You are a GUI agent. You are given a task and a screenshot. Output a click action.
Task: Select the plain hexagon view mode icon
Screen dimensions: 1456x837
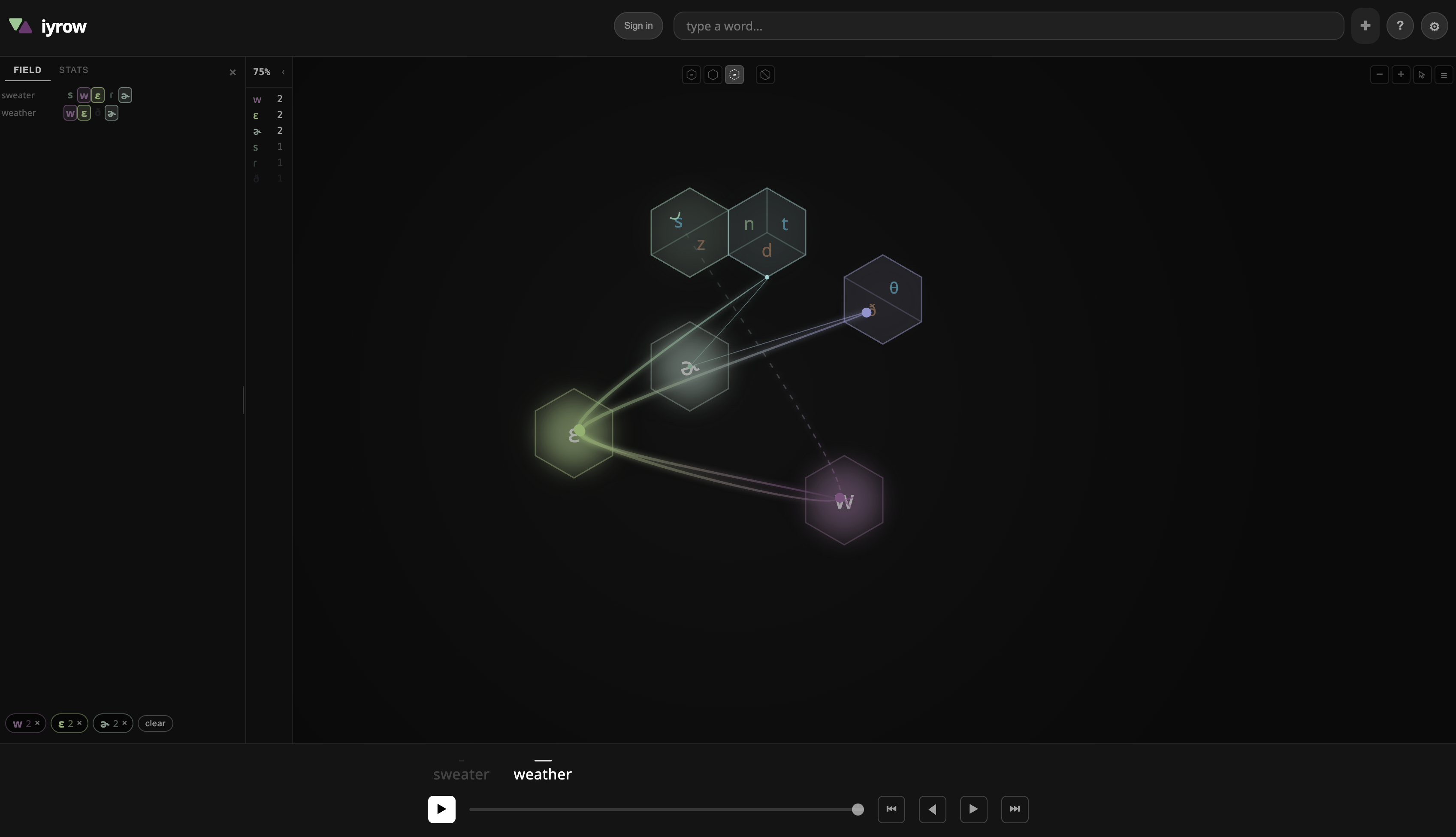pyautogui.click(x=713, y=75)
